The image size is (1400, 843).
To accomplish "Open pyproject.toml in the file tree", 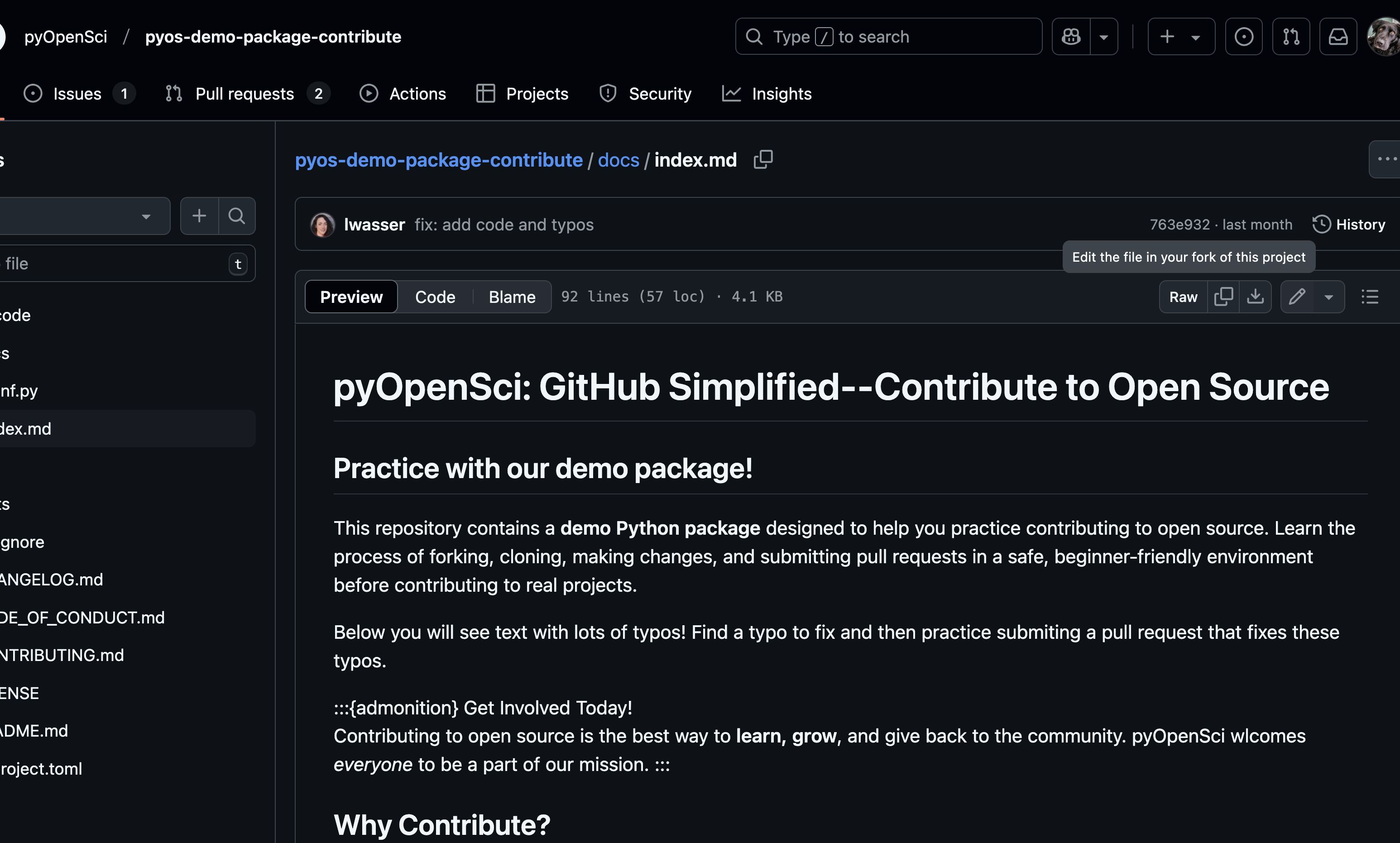I will pos(127,769).
